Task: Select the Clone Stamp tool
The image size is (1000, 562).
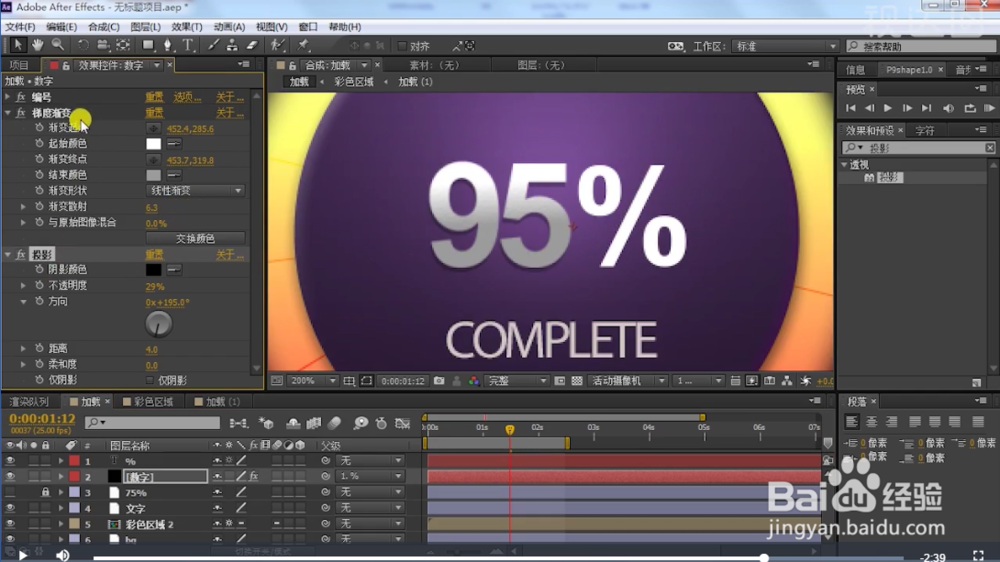Action: point(232,45)
